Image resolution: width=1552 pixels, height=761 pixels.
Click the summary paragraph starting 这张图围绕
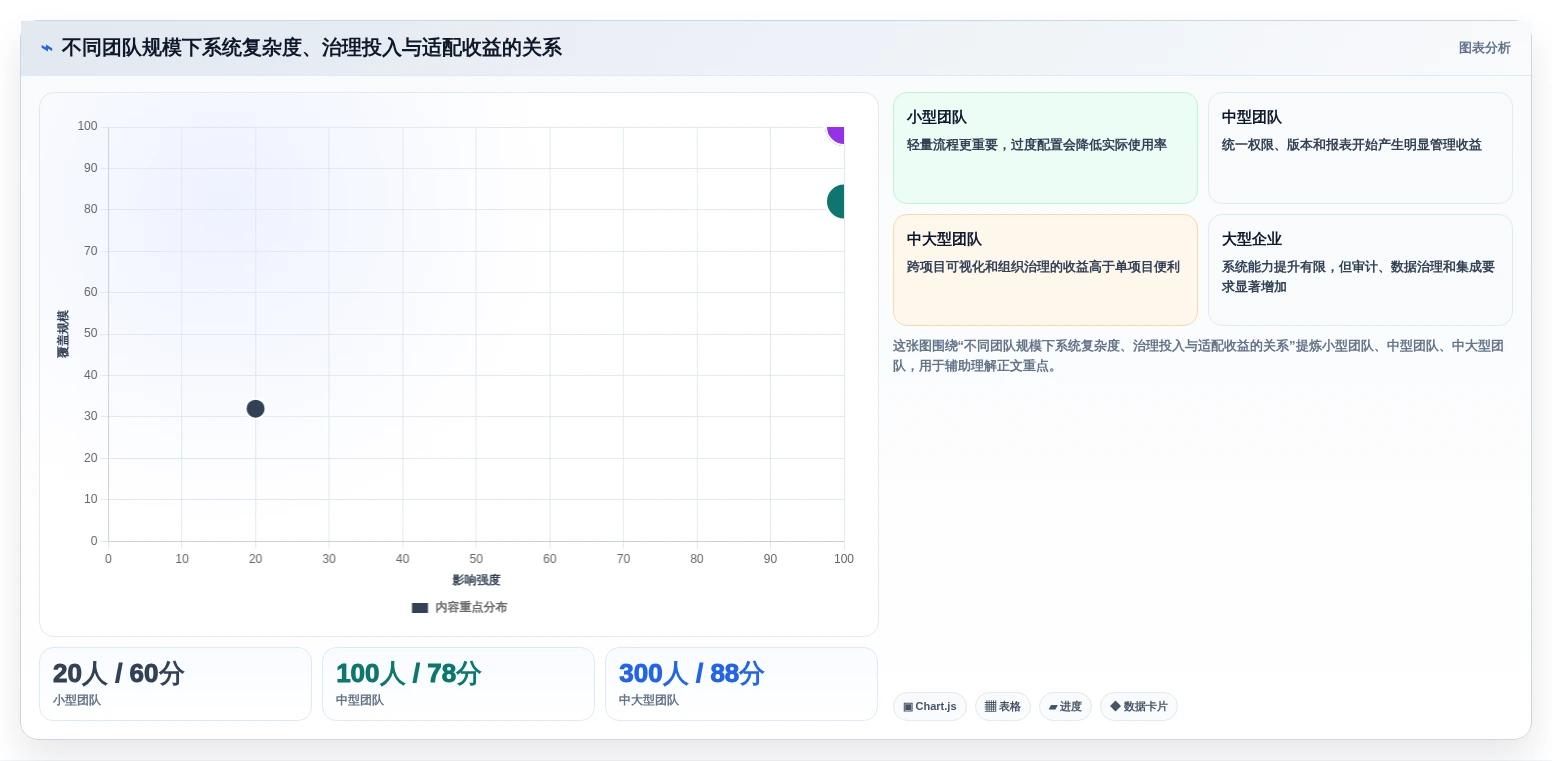coord(1198,356)
